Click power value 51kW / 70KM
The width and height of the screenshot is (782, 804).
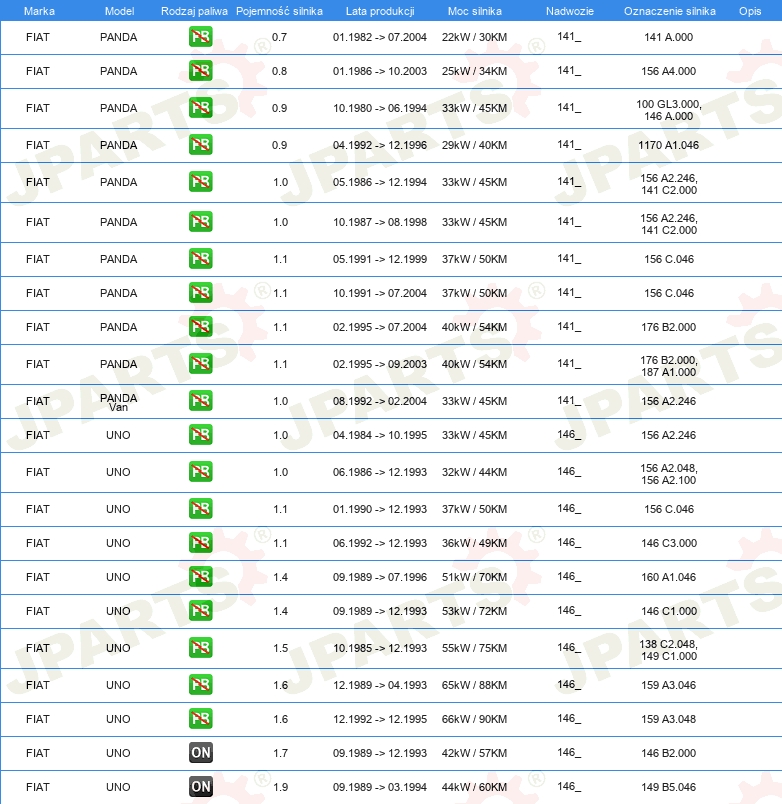click(474, 577)
